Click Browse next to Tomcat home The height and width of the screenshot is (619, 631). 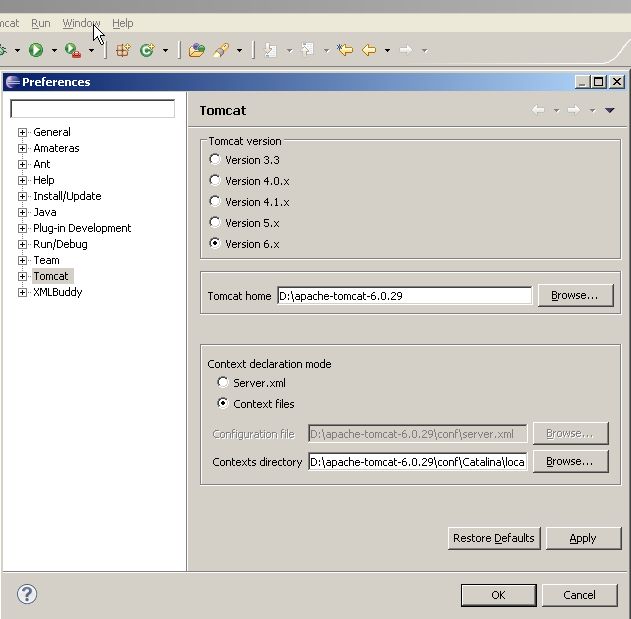tap(575, 296)
